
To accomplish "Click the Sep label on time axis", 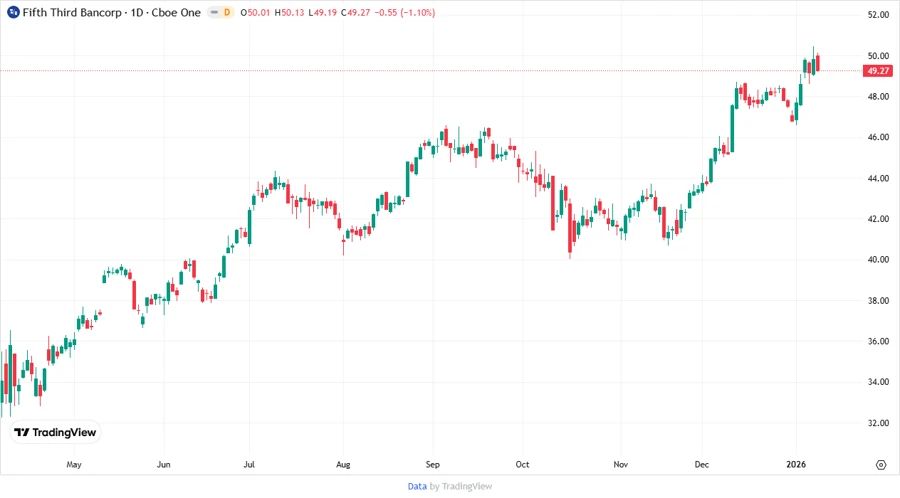I will pyautogui.click(x=433, y=464).
